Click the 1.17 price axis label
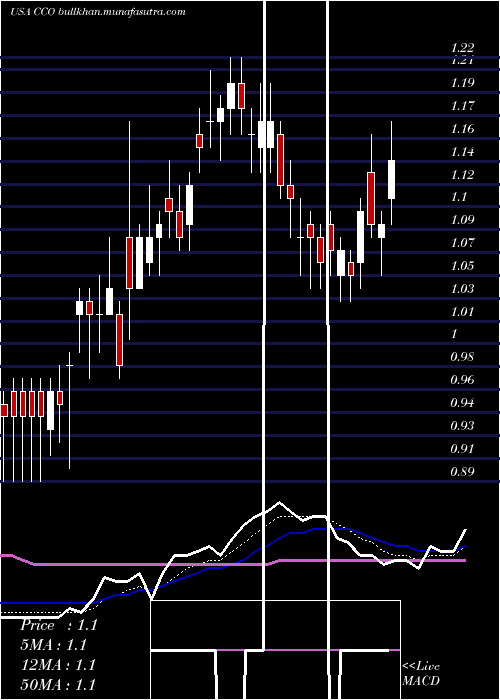500x700 pixels. pos(462,106)
